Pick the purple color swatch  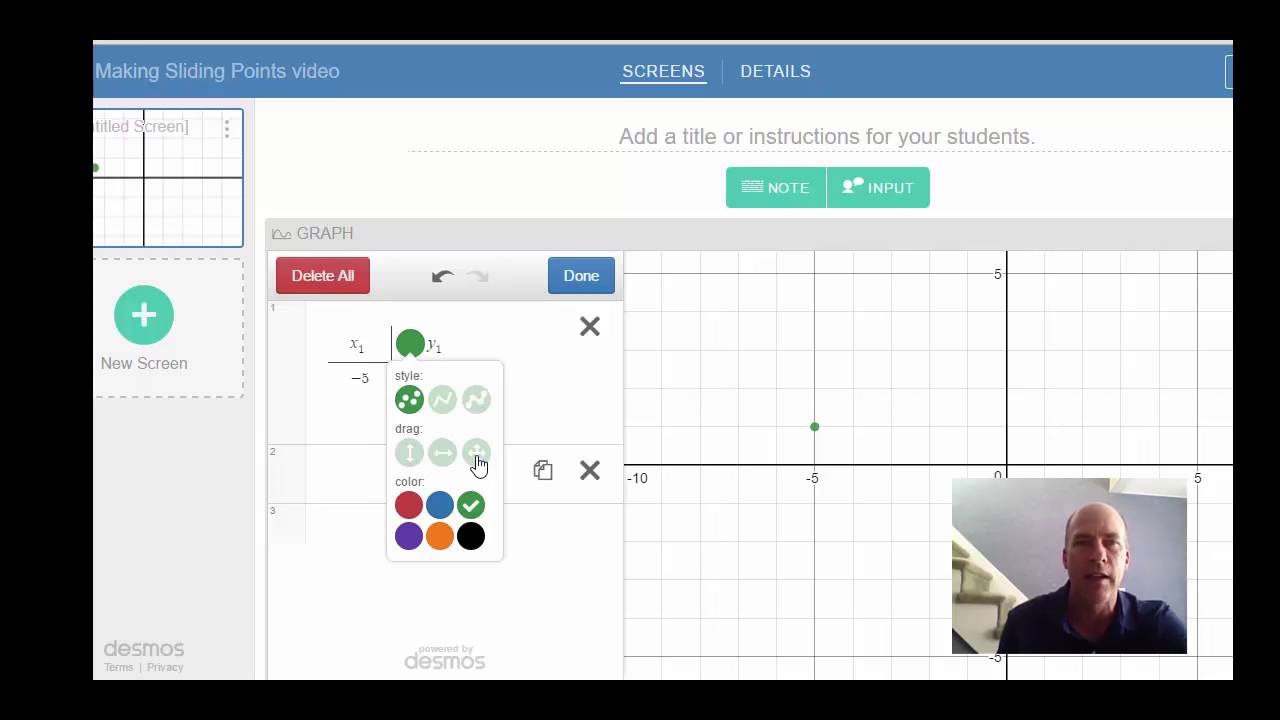point(409,536)
